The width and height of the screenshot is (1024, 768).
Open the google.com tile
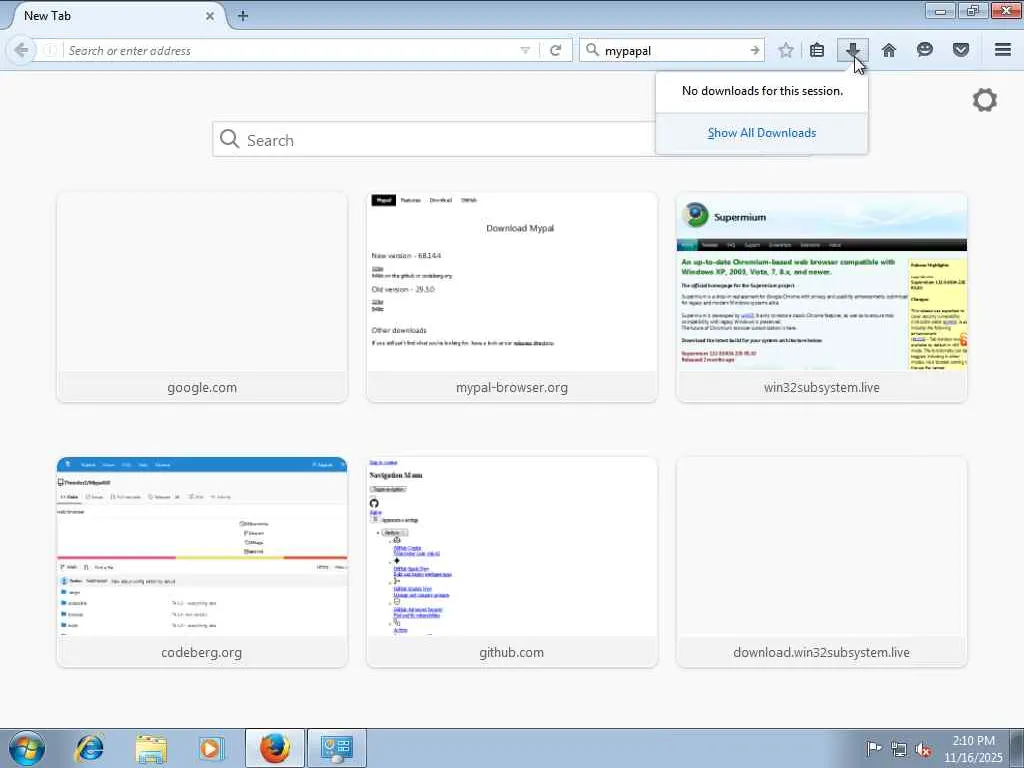point(202,297)
